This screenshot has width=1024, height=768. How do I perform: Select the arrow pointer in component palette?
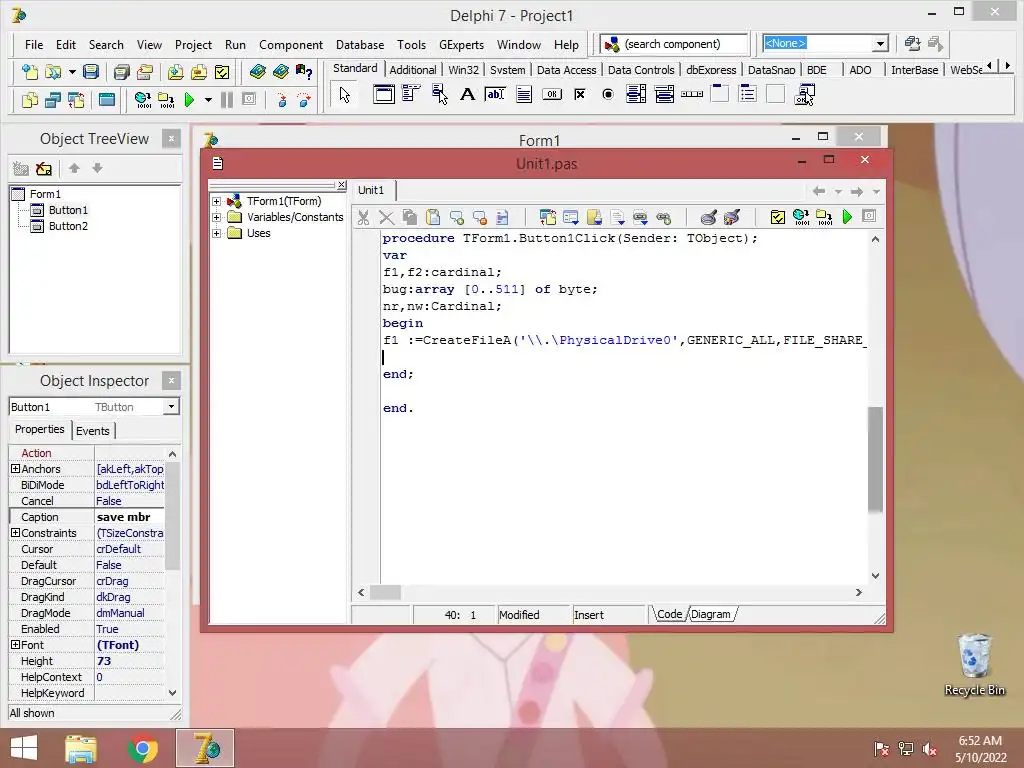345,95
